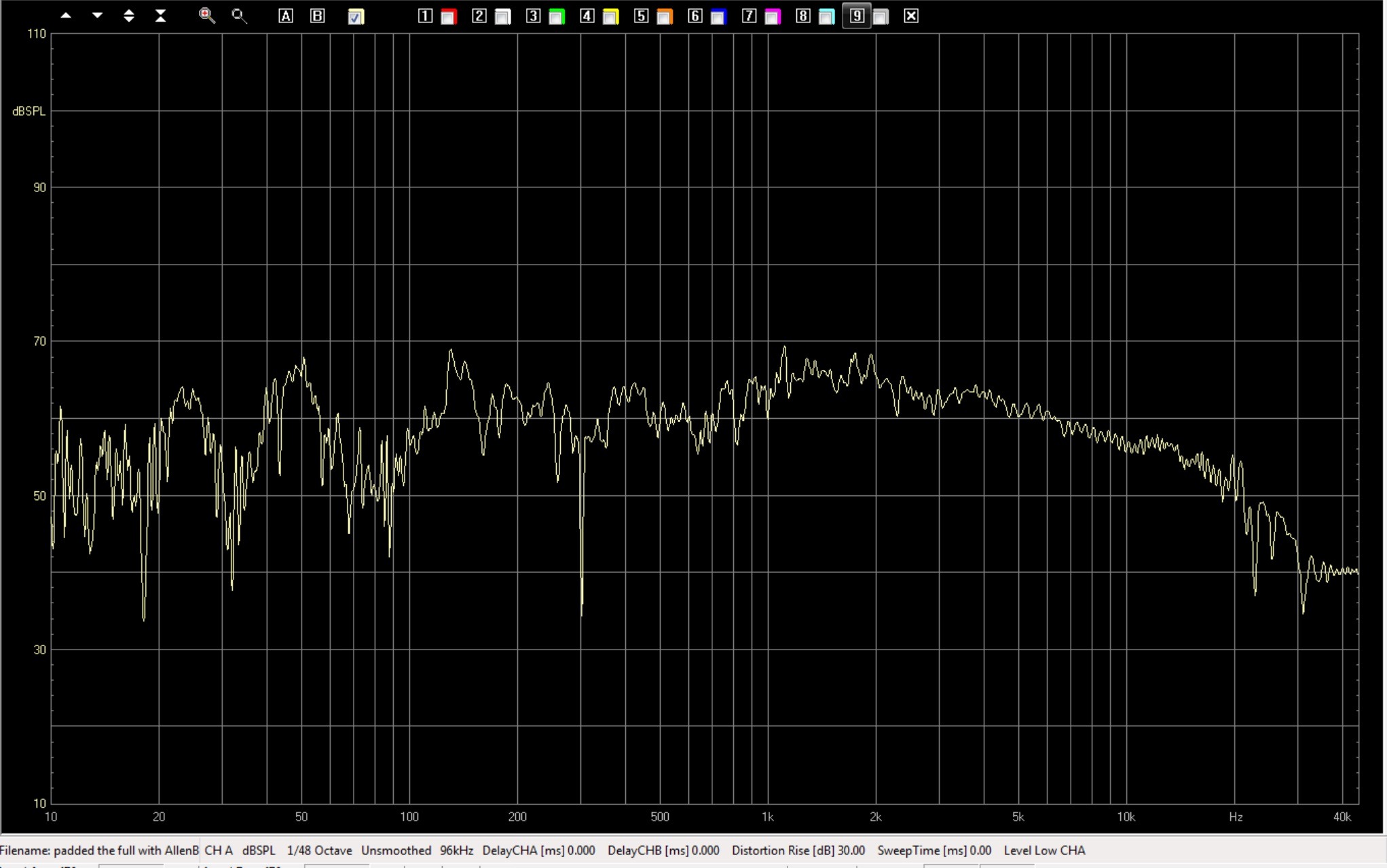The image size is (1387, 868).
Task: Click the expand vertical range double-arrow icon
Action: coord(129,16)
